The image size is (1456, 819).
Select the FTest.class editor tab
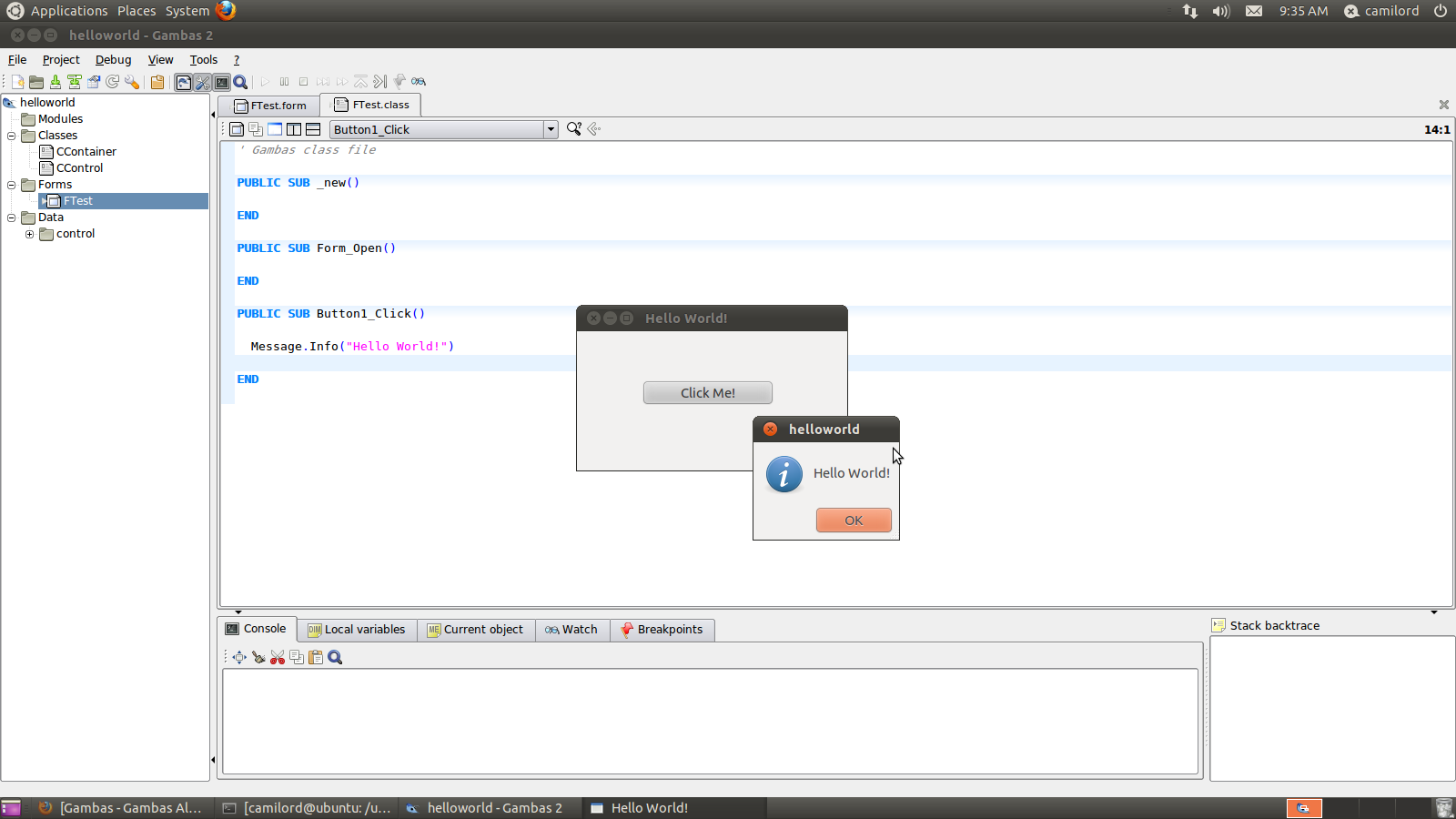click(x=371, y=105)
